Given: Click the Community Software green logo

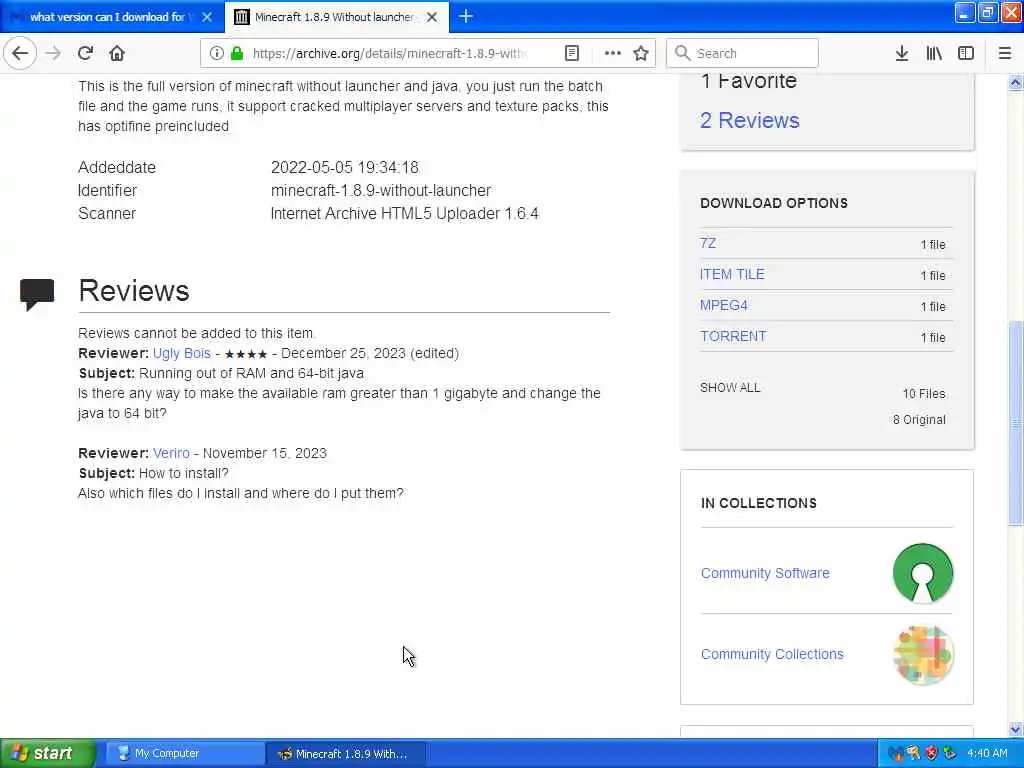Looking at the screenshot, I should point(923,573).
